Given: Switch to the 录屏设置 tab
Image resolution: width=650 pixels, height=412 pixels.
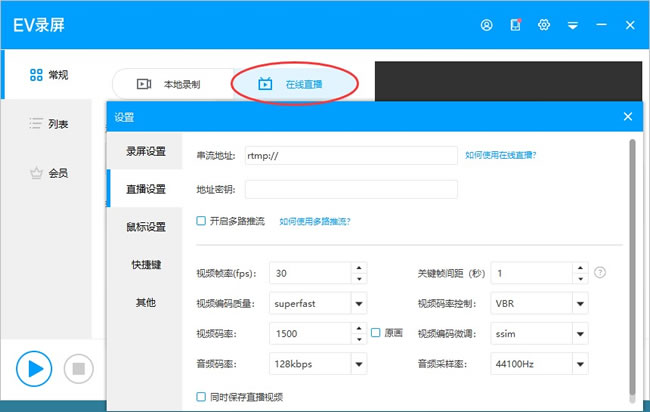Looking at the screenshot, I should [x=145, y=151].
